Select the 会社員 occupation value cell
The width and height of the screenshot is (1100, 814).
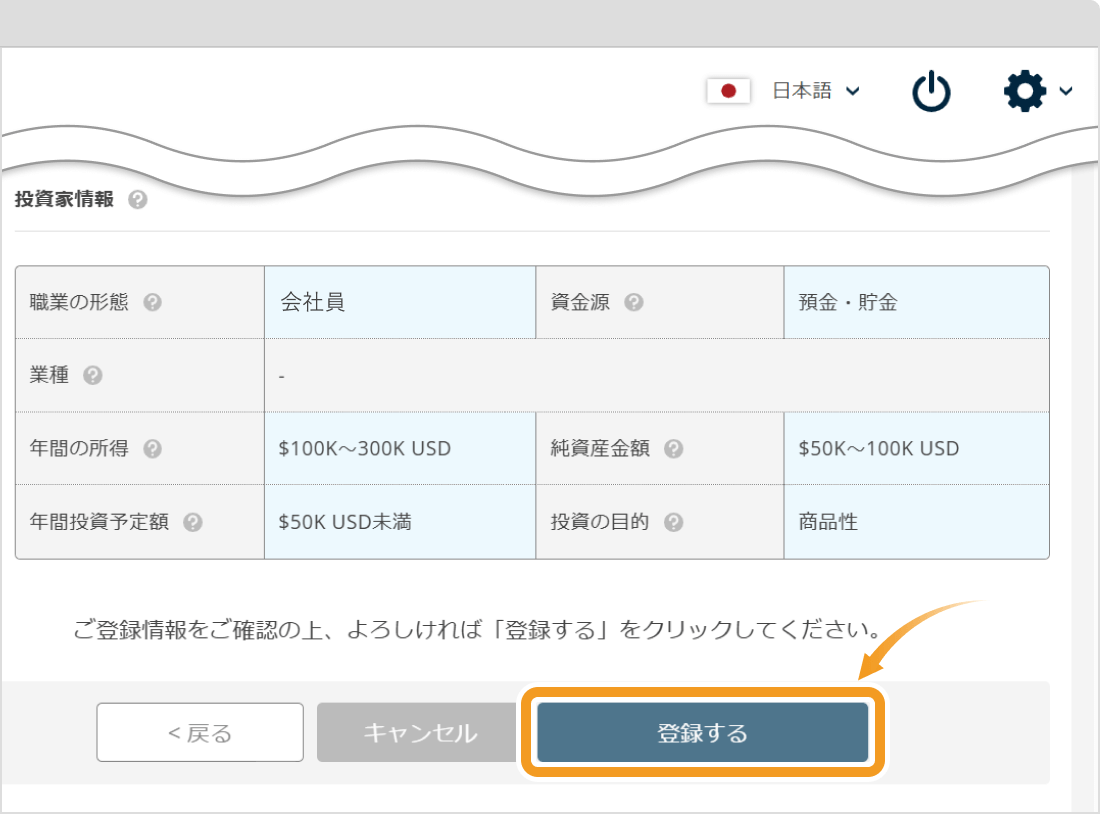pyautogui.click(x=400, y=302)
